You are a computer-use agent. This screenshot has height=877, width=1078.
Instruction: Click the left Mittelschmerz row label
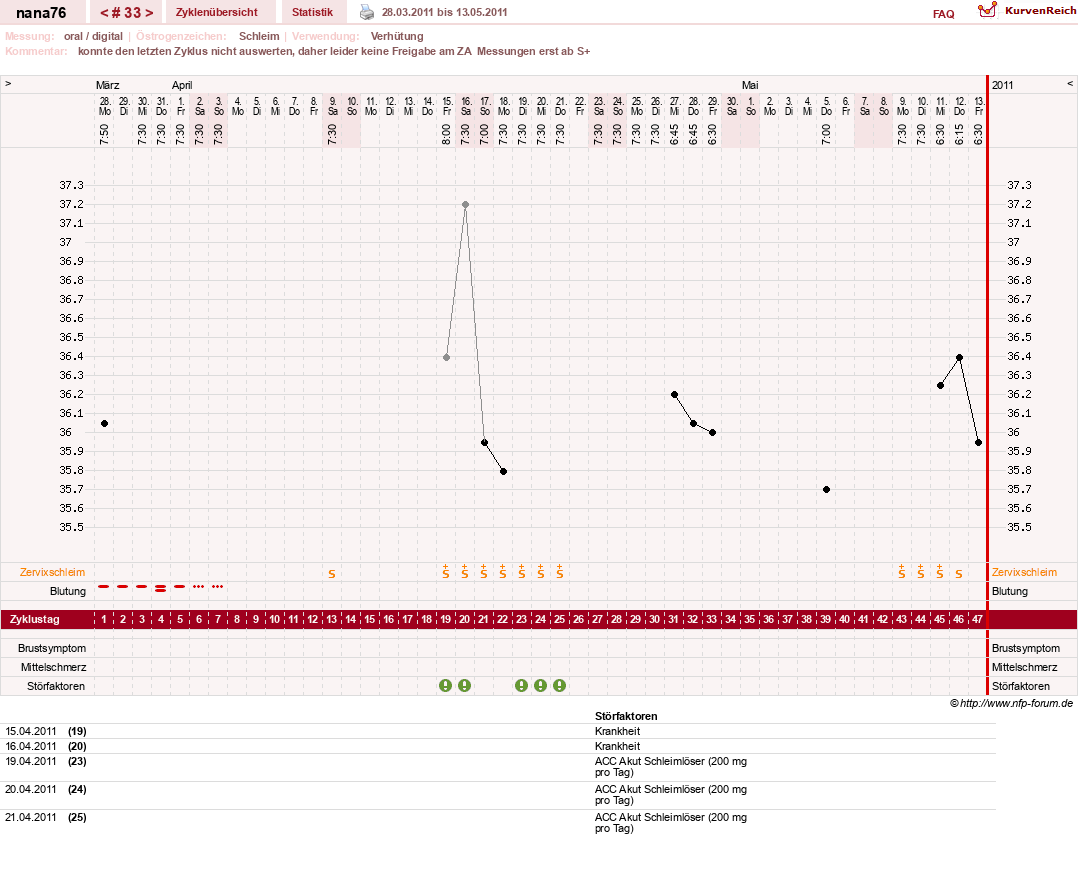pos(54,667)
